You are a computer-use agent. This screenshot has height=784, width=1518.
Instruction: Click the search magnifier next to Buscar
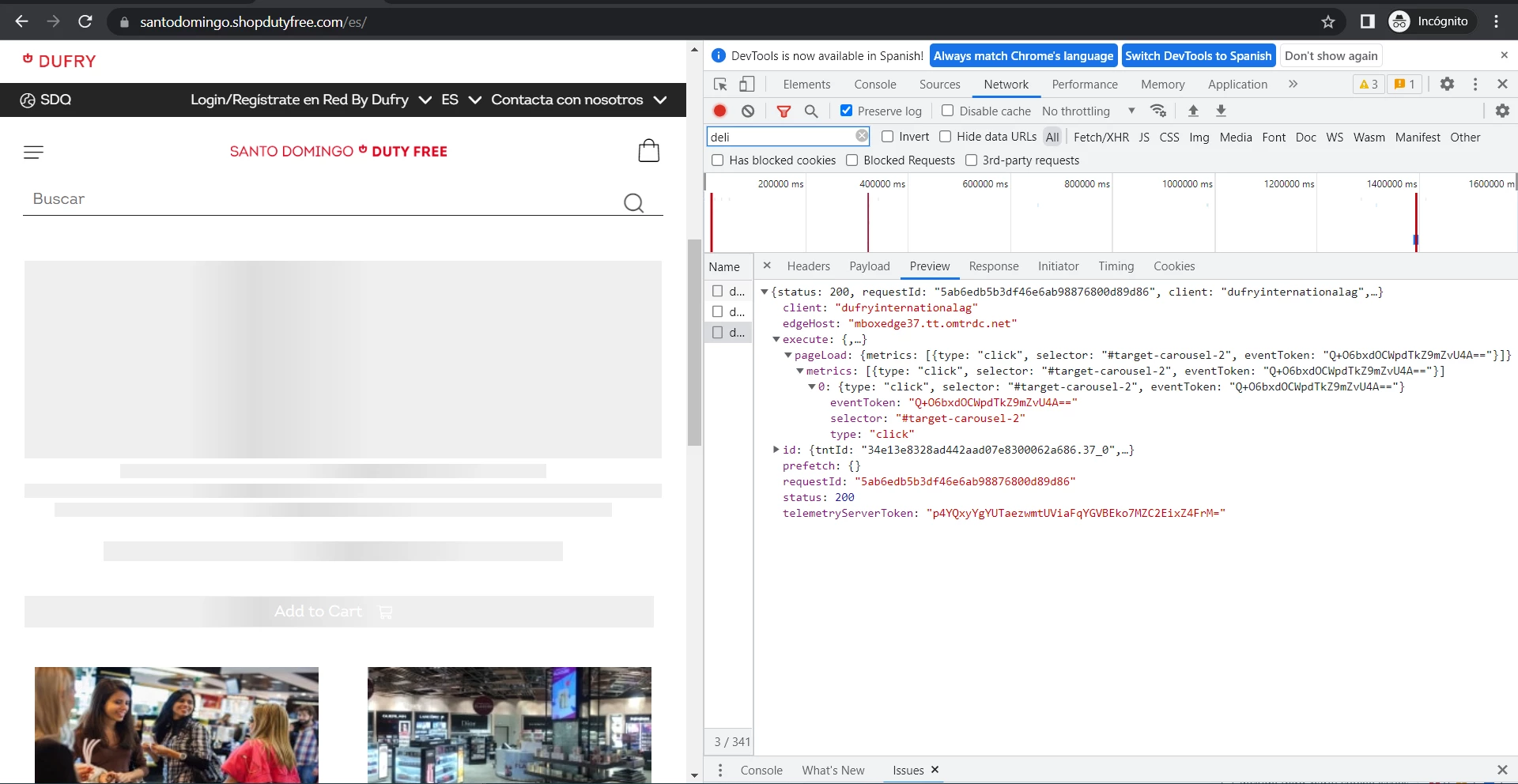tap(633, 203)
